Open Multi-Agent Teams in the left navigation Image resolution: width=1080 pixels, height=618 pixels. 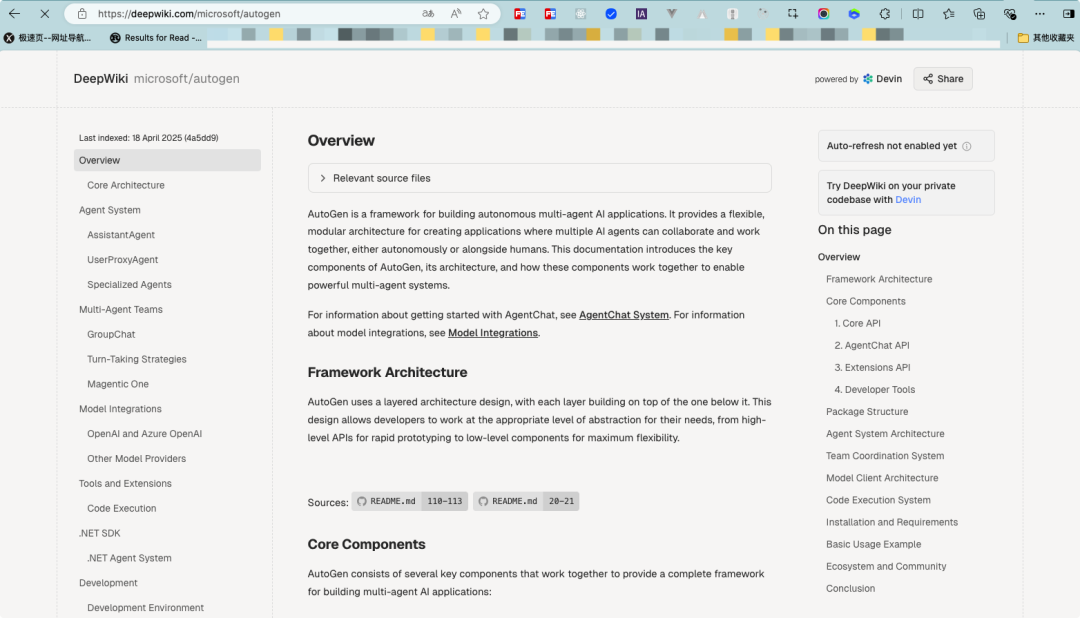click(x=121, y=309)
